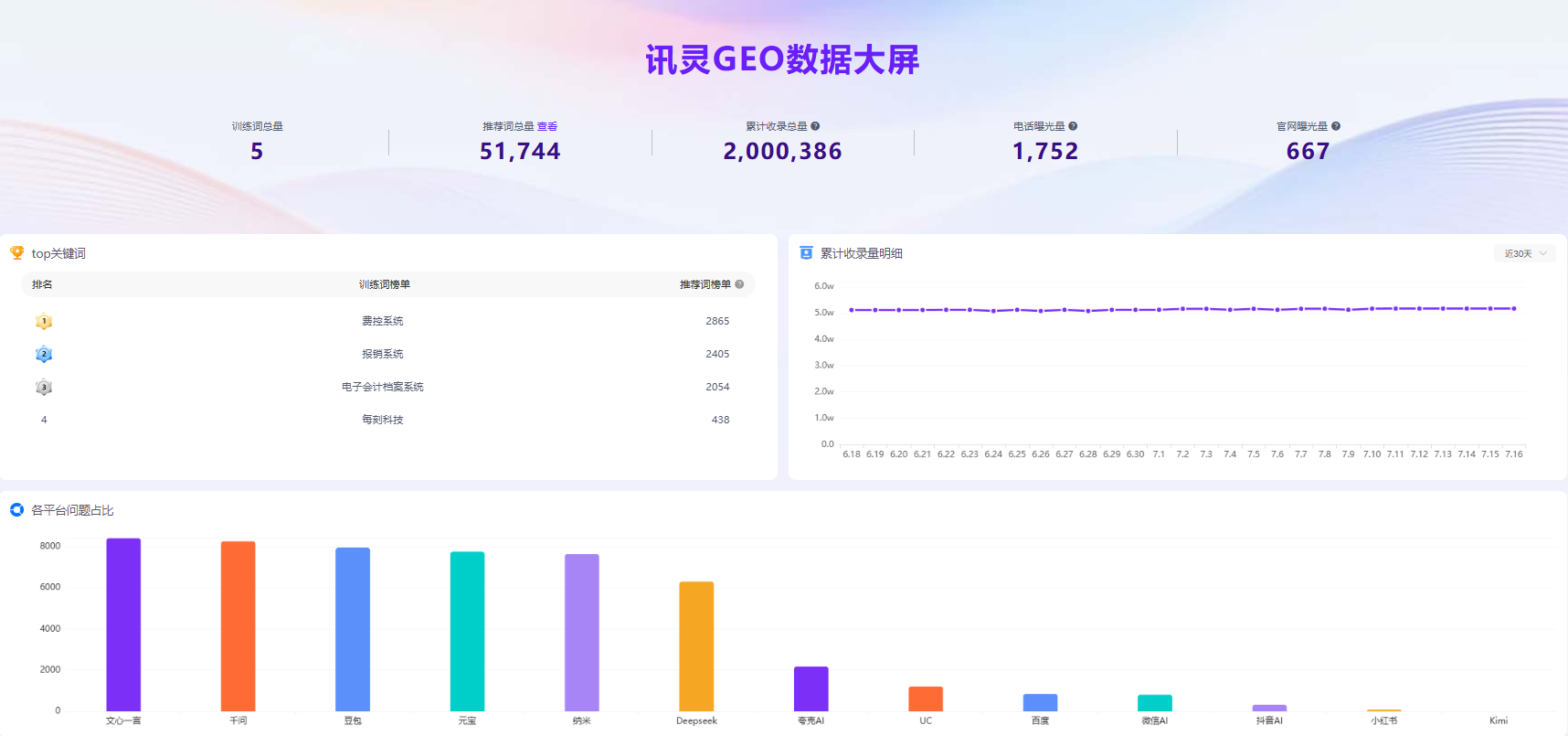This screenshot has width=1568, height=736.
Task: Click the Deepseek yellow bar
Action: 696,646
